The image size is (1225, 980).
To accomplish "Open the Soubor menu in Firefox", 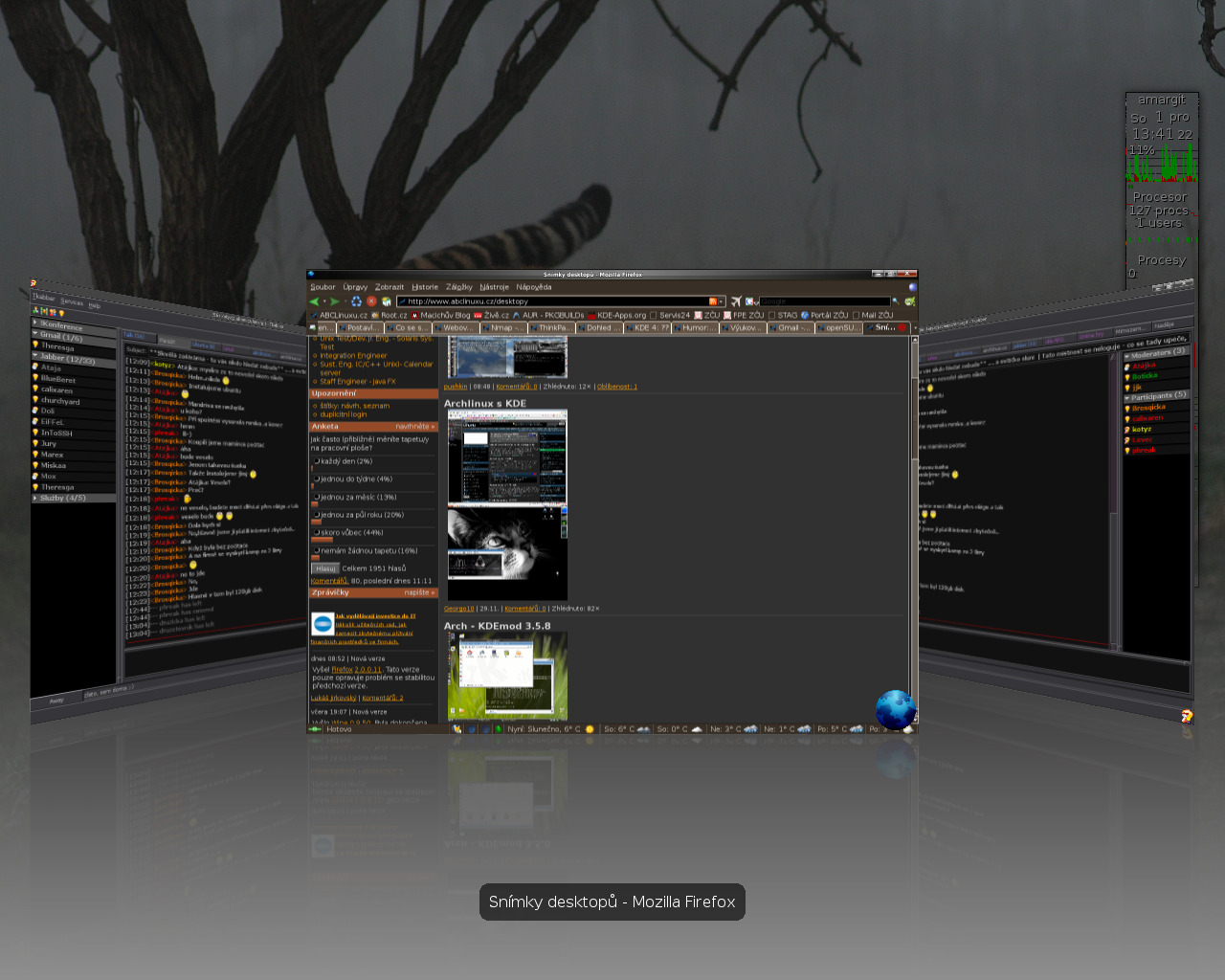I will tap(323, 287).
